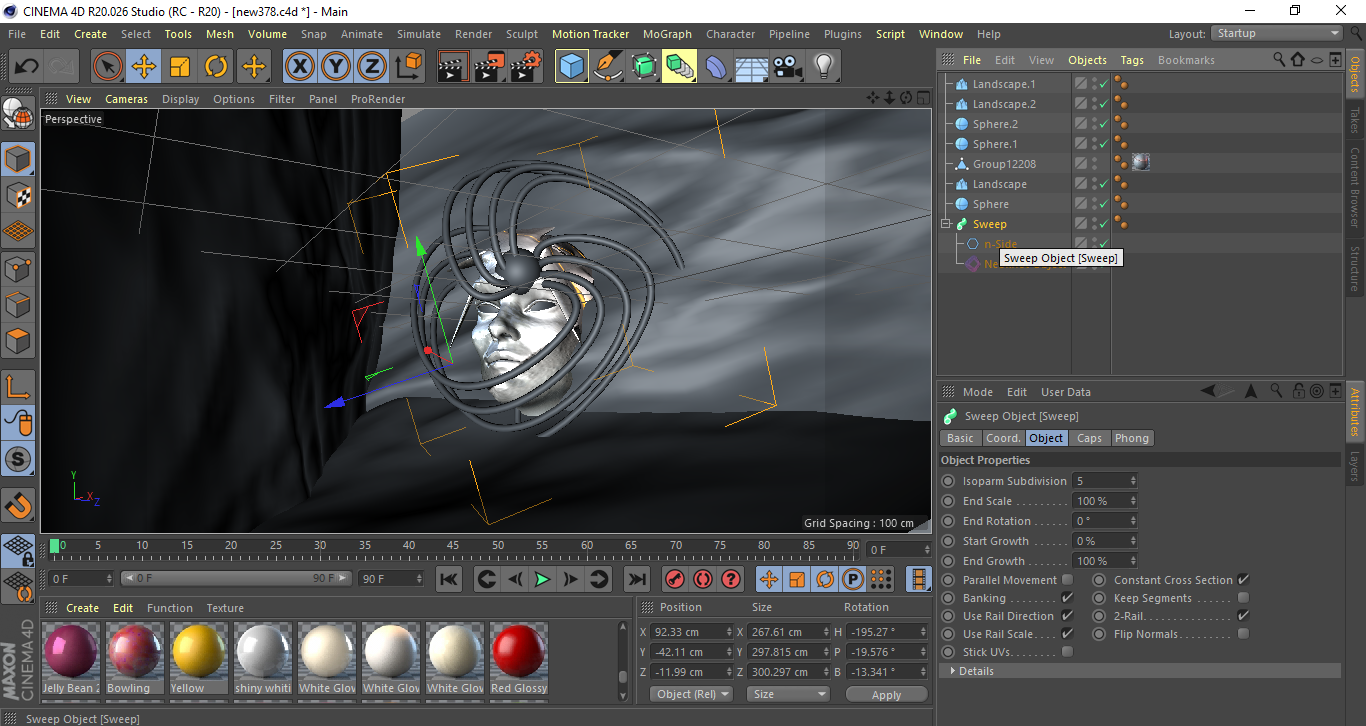This screenshot has width=1366, height=726.
Task: Activate the Move tool
Action: 144,67
